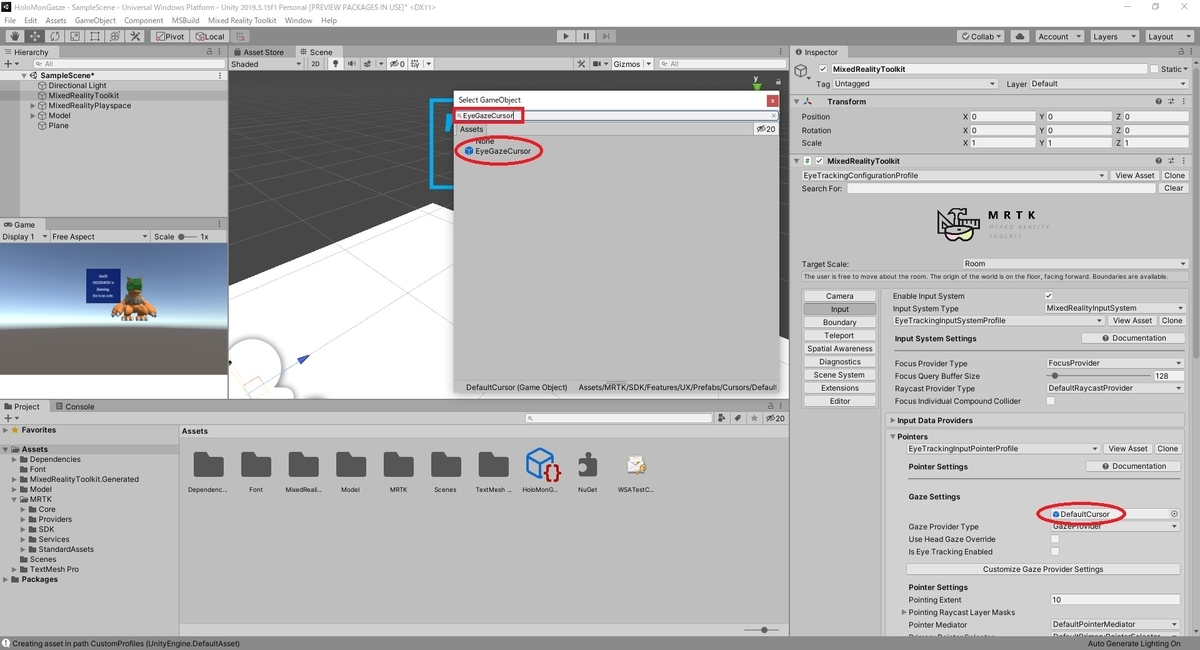
Task: Open Transform component help icon
Action: [1160, 101]
